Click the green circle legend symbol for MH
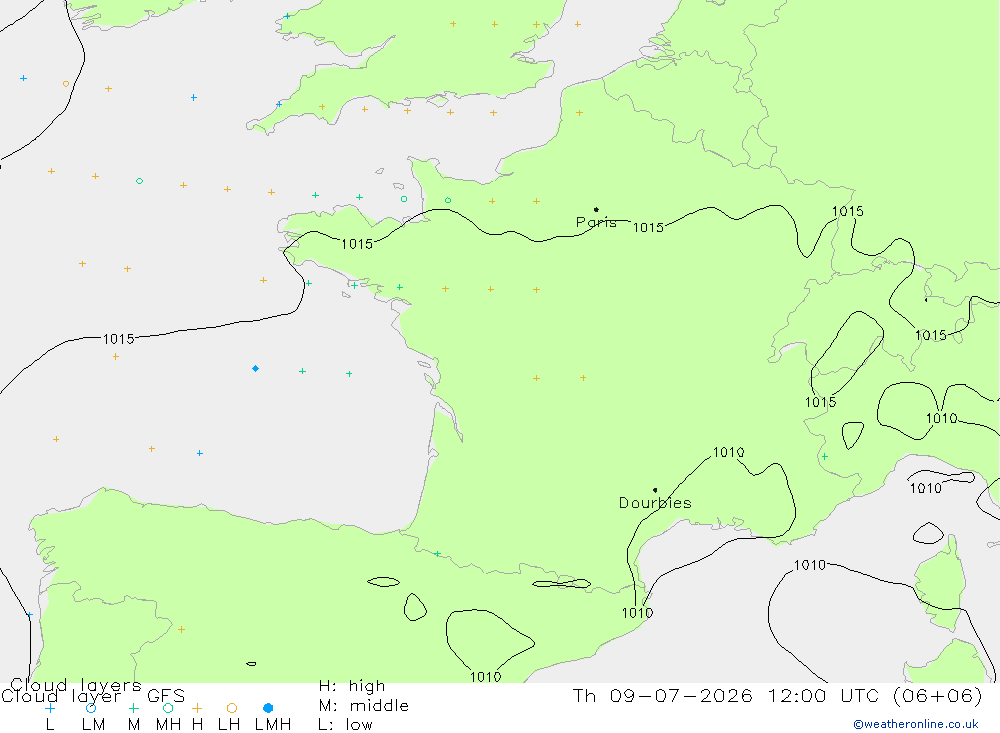1000x733 pixels. tap(168, 708)
